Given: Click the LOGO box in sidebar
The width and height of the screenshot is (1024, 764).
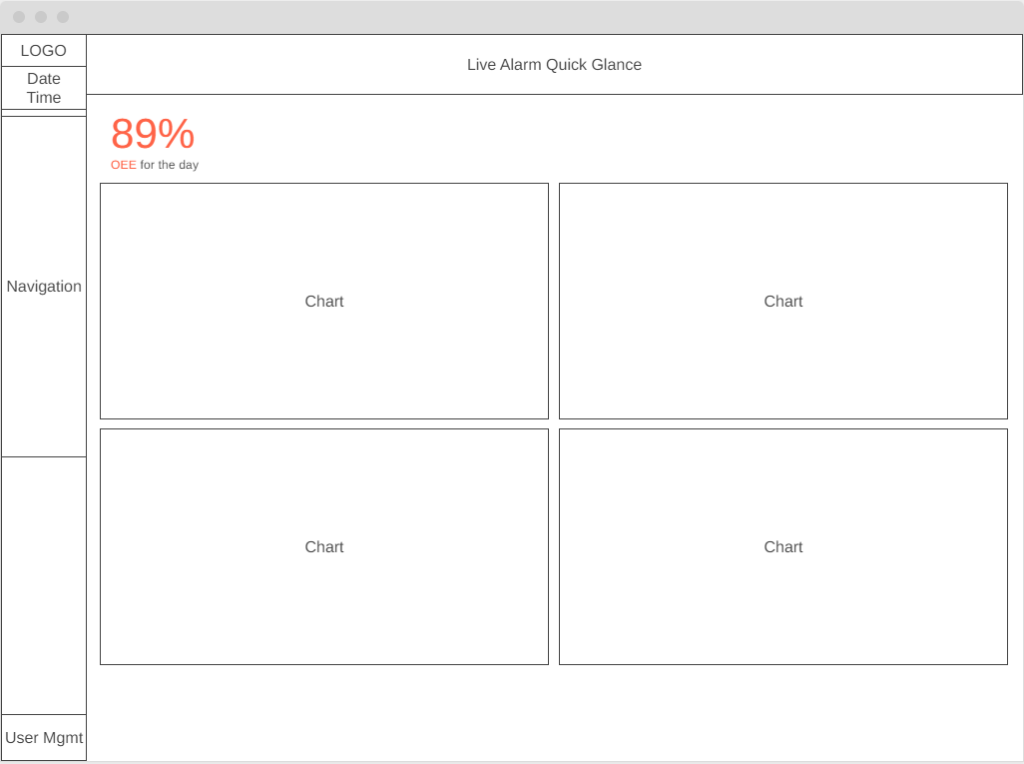Looking at the screenshot, I should point(44,51).
